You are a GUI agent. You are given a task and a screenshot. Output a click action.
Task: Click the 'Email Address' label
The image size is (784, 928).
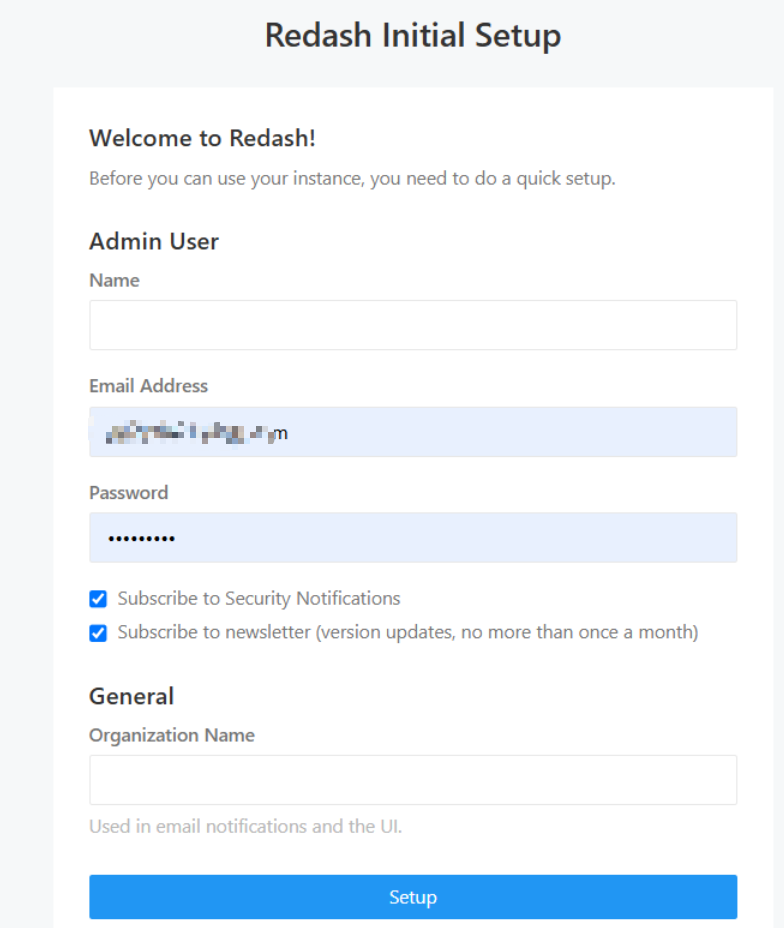[x=149, y=386]
